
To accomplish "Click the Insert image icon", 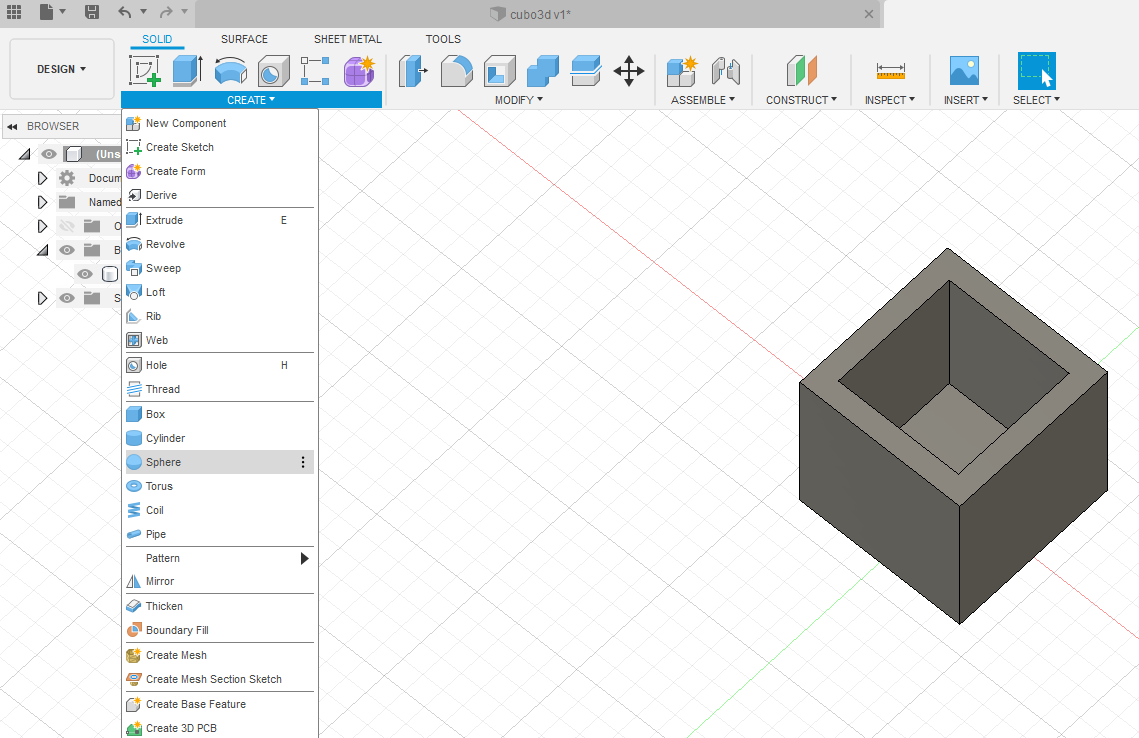I will tap(964, 71).
